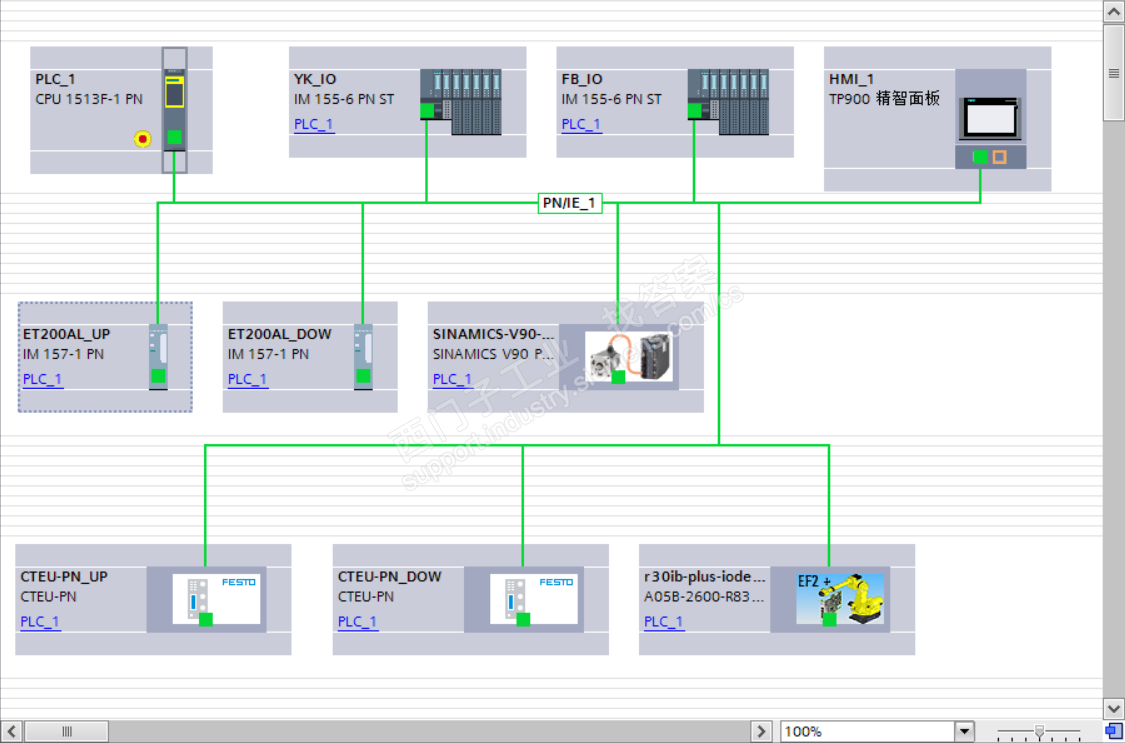
Task: Open the zoom percentage dropdown arrow
Action: pos(965,732)
